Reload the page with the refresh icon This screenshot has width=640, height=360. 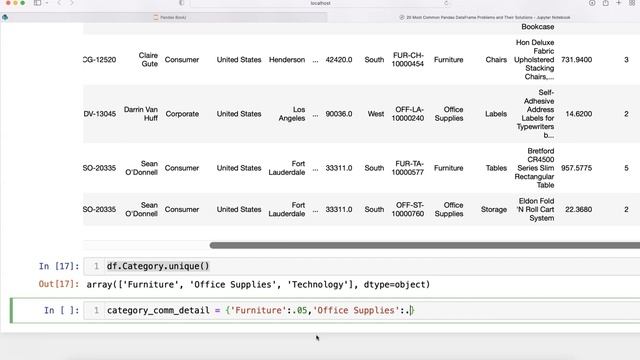pyautogui.click(x=446, y=3)
